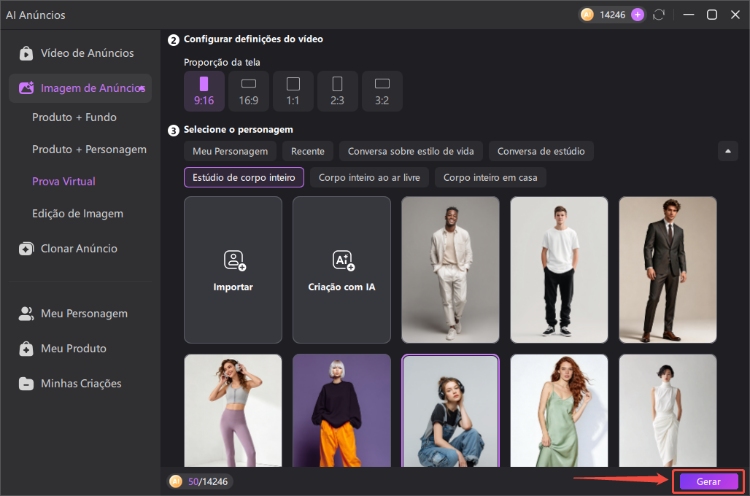Click the refresh credits icon
750x496 pixels.
click(x=659, y=15)
